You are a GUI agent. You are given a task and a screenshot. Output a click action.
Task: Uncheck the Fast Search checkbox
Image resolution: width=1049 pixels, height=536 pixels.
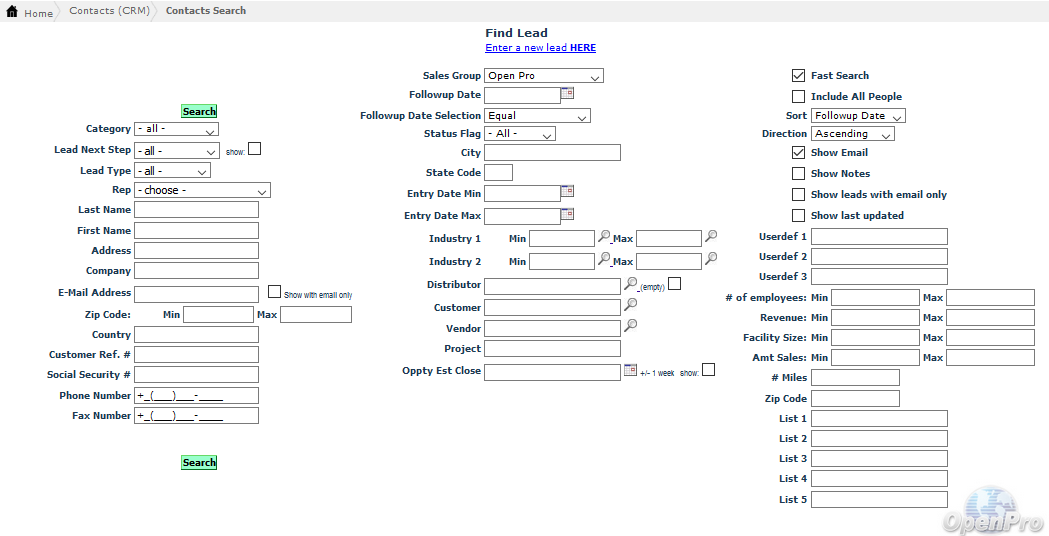(x=798, y=76)
